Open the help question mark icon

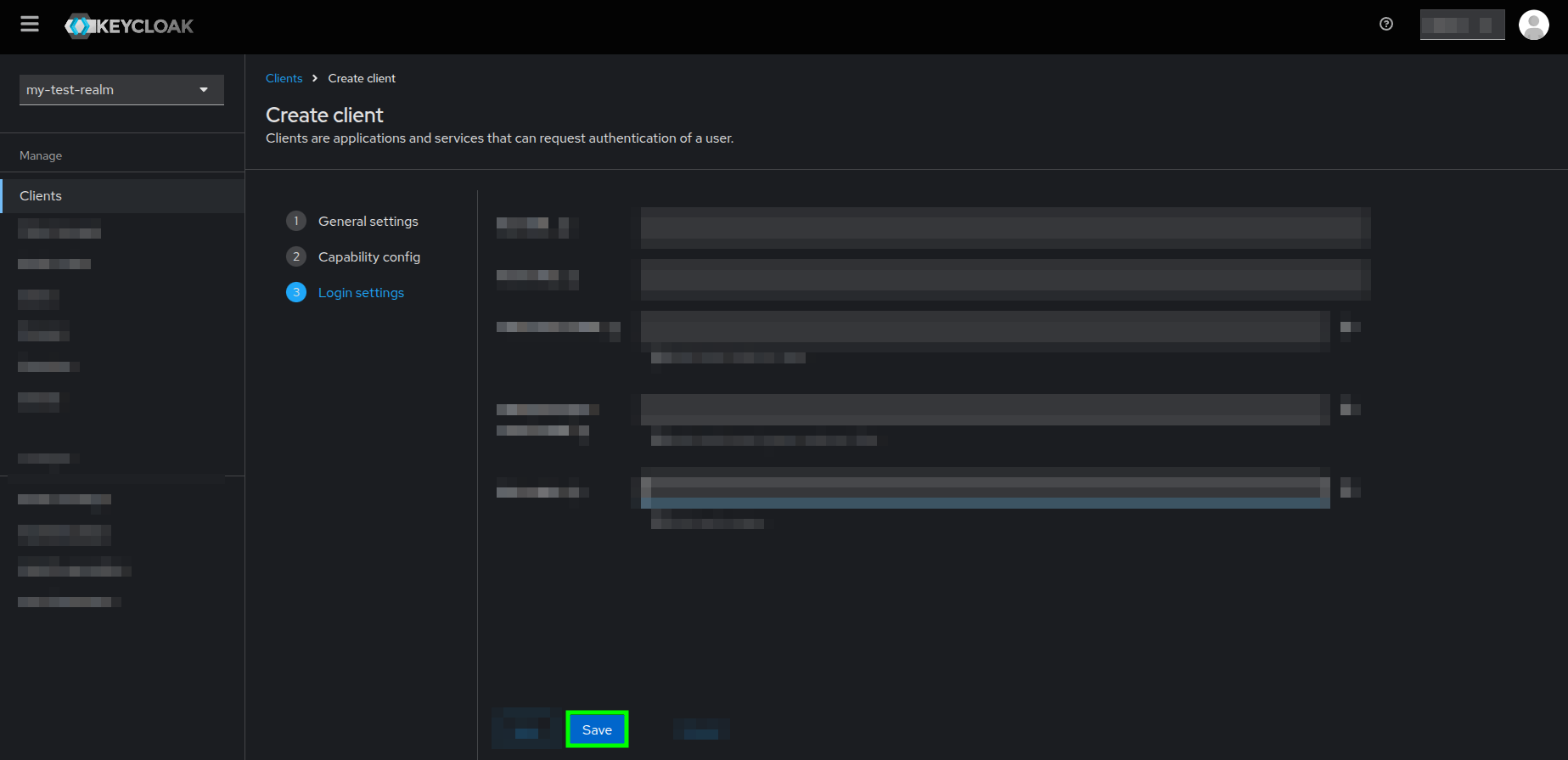click(x=1386, y=24)
